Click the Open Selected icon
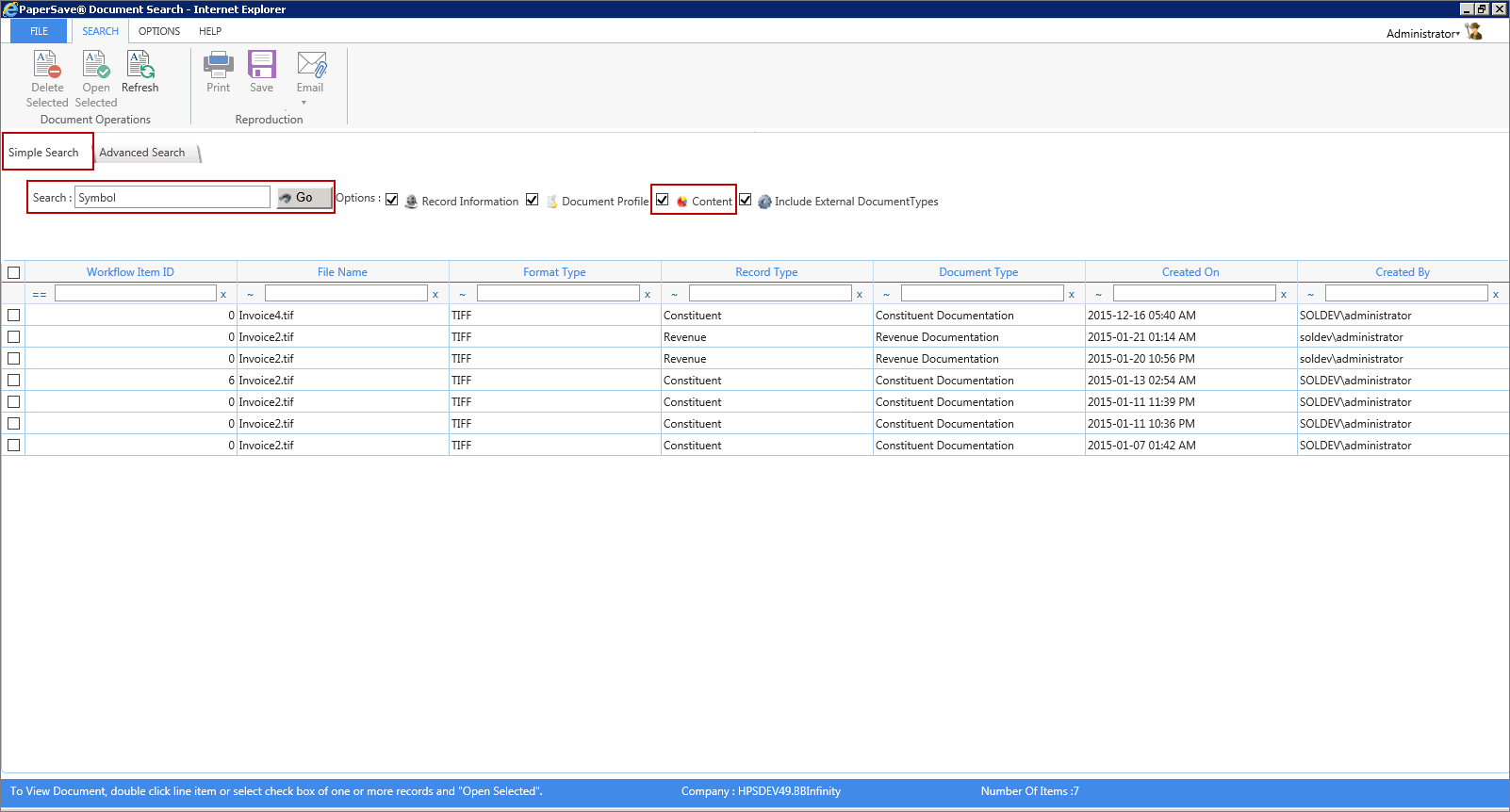 (96, 64)
